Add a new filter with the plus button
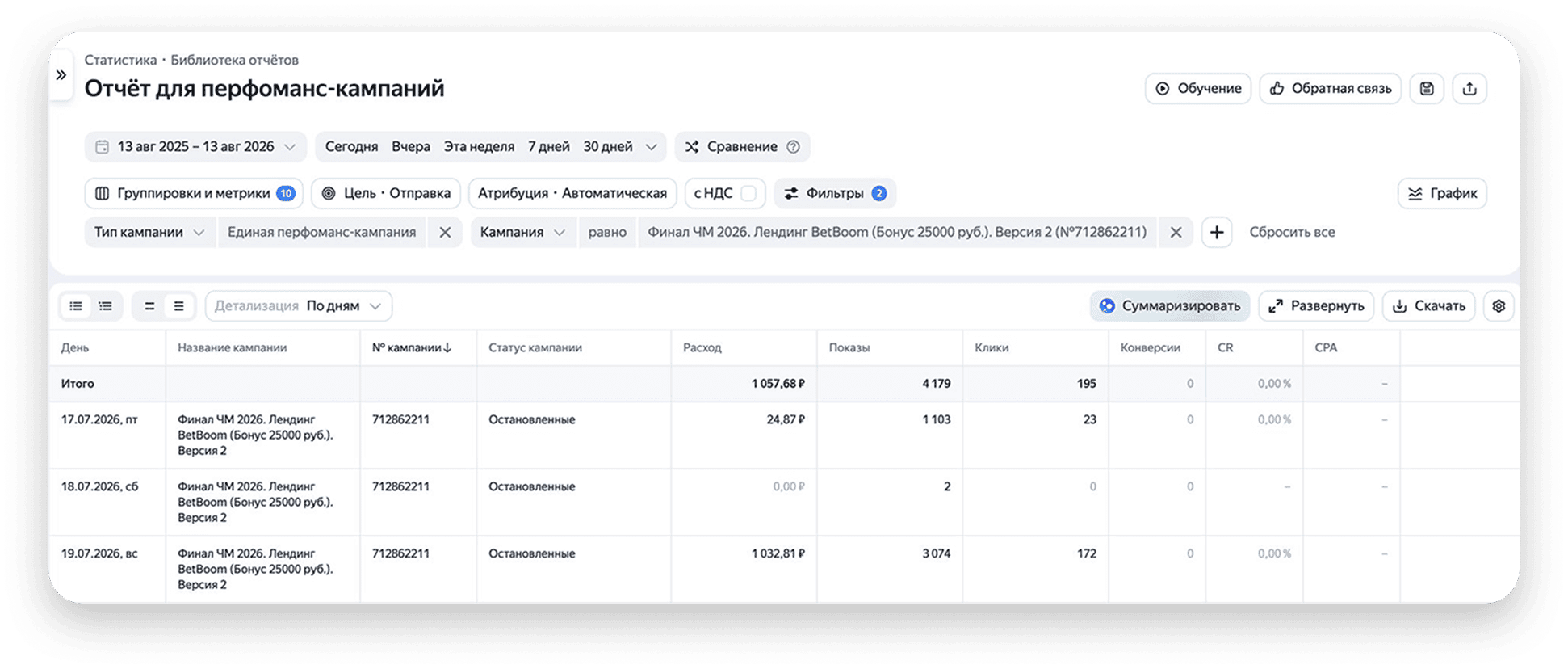 pyautogui.click(x=1217, y=233)
